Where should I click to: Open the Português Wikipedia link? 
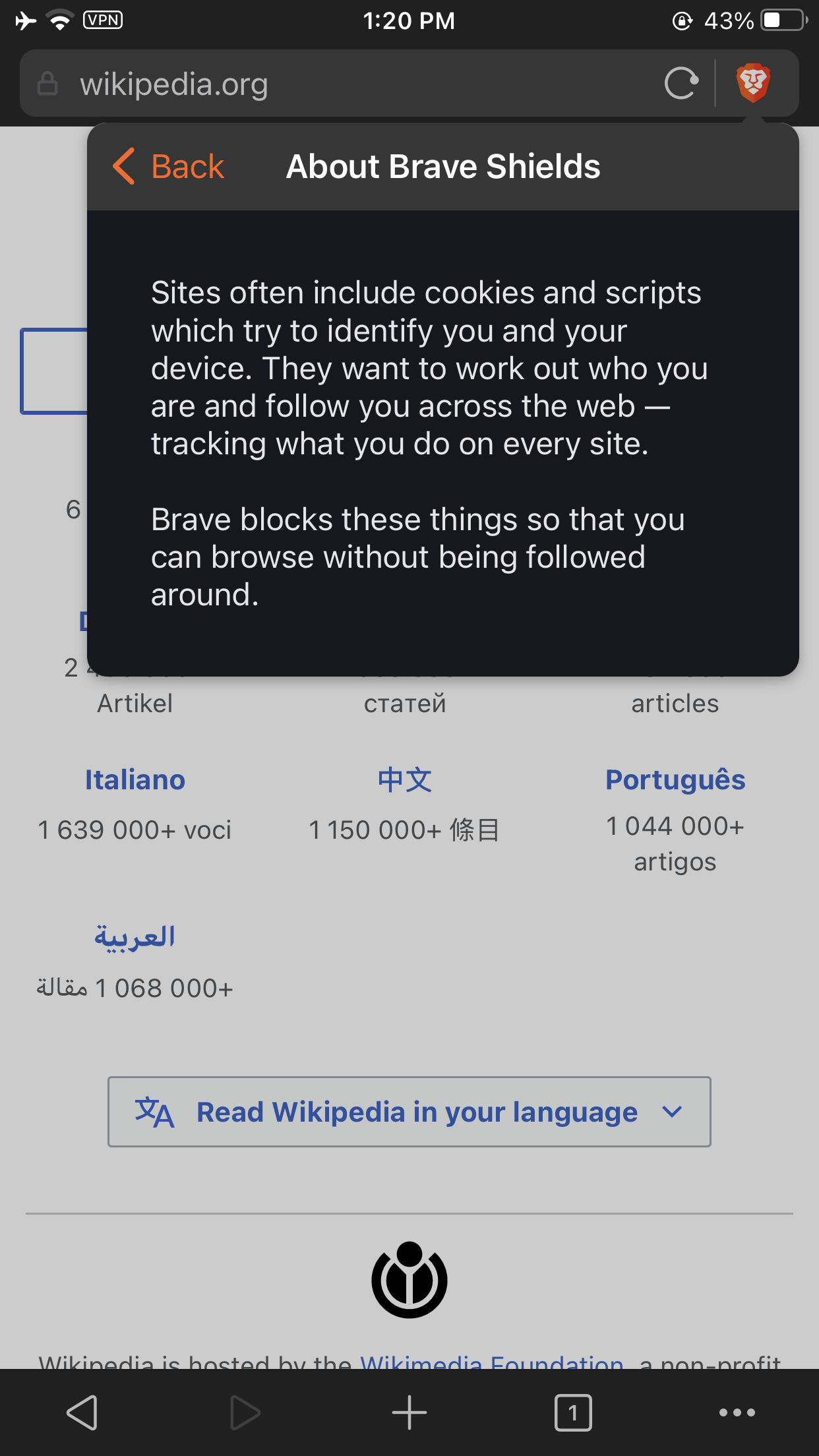point(675,779)
